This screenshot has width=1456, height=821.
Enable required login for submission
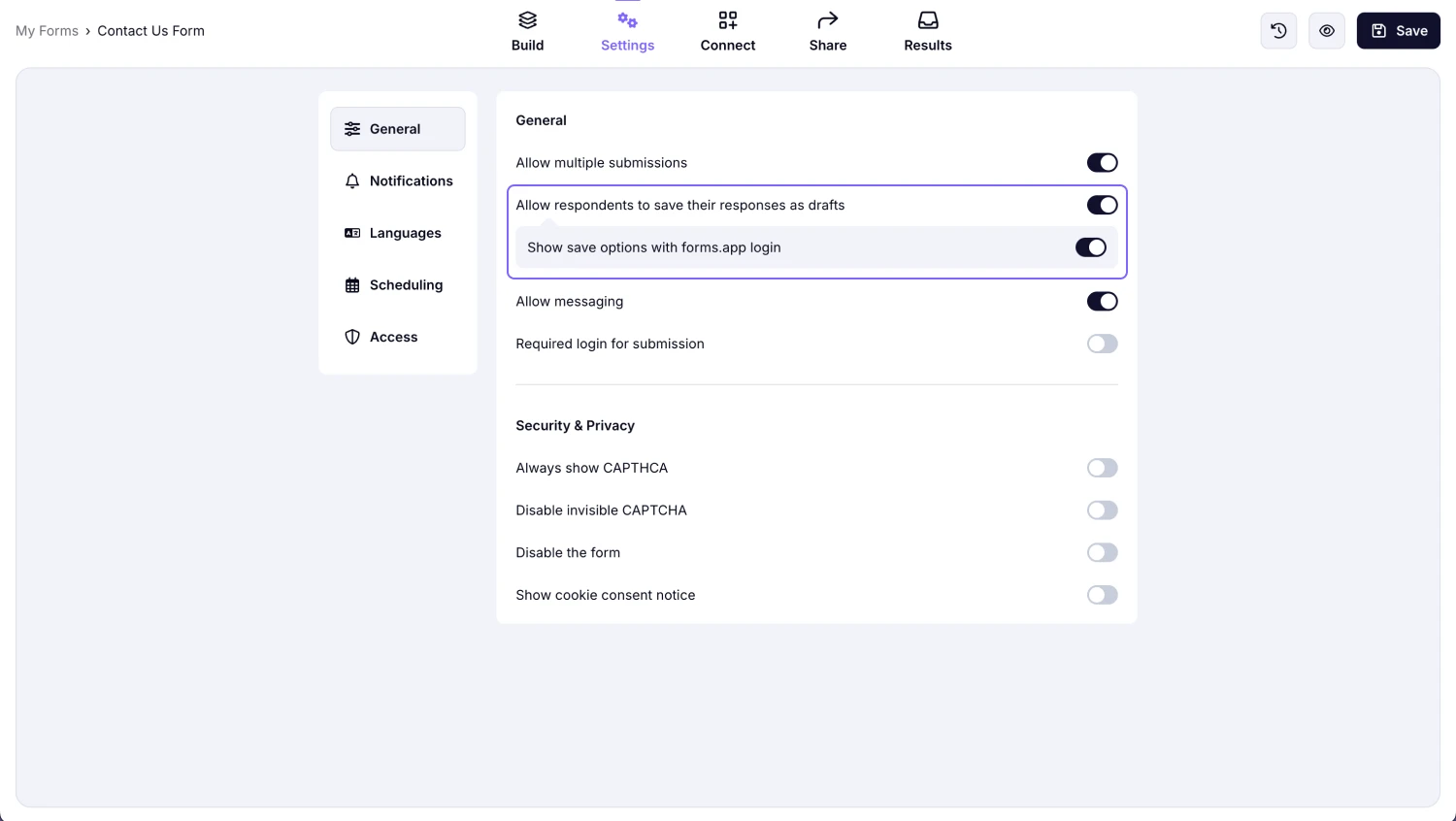click(1102, 344)
